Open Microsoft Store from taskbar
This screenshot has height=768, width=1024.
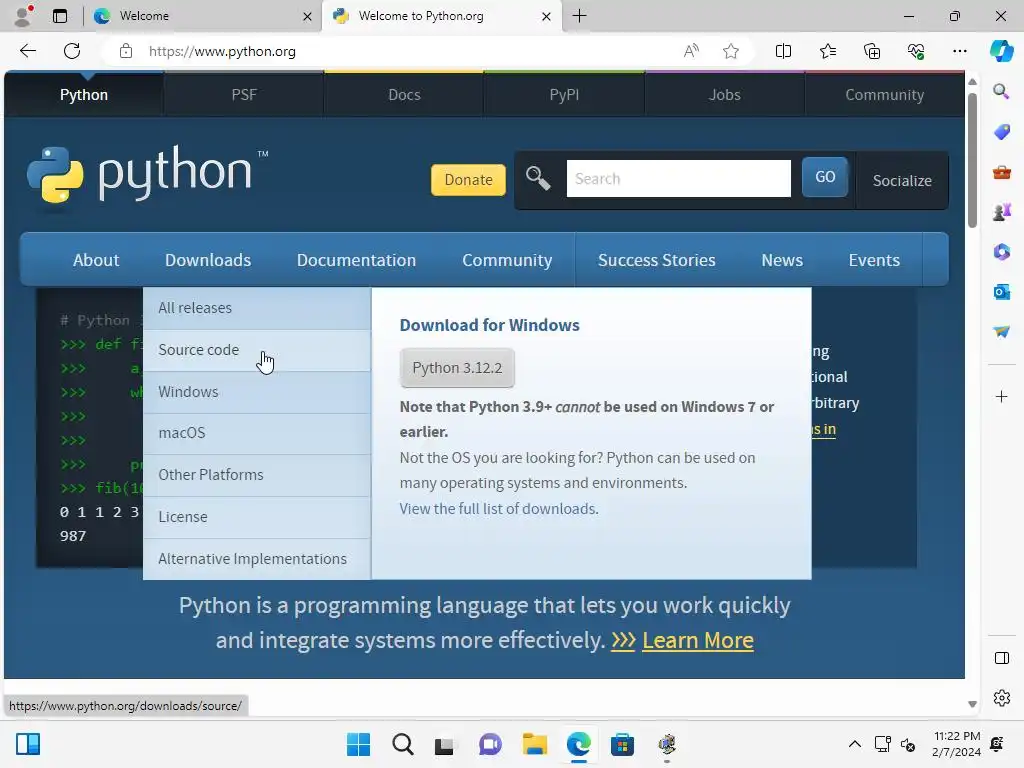(x=622, y=744)
